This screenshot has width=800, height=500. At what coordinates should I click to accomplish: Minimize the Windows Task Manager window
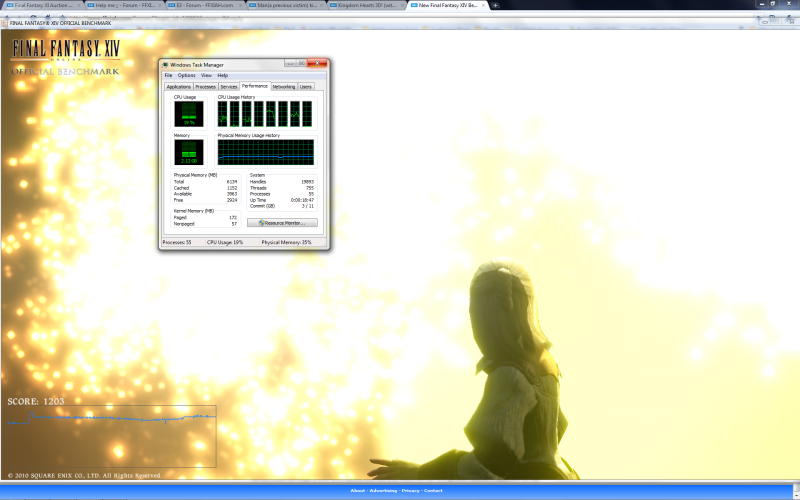click(290, 63)
